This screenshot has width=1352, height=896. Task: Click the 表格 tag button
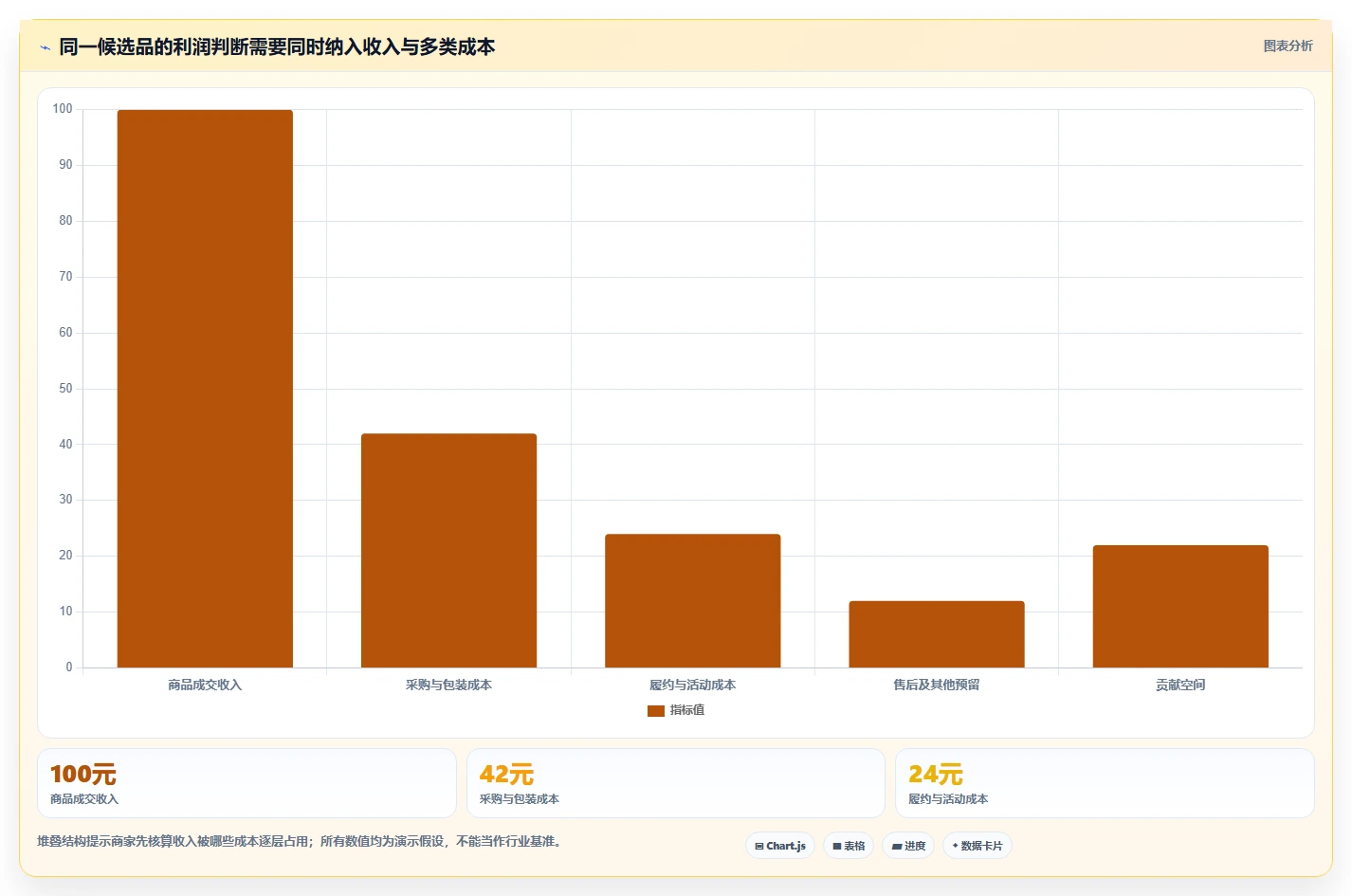(849, 846)
